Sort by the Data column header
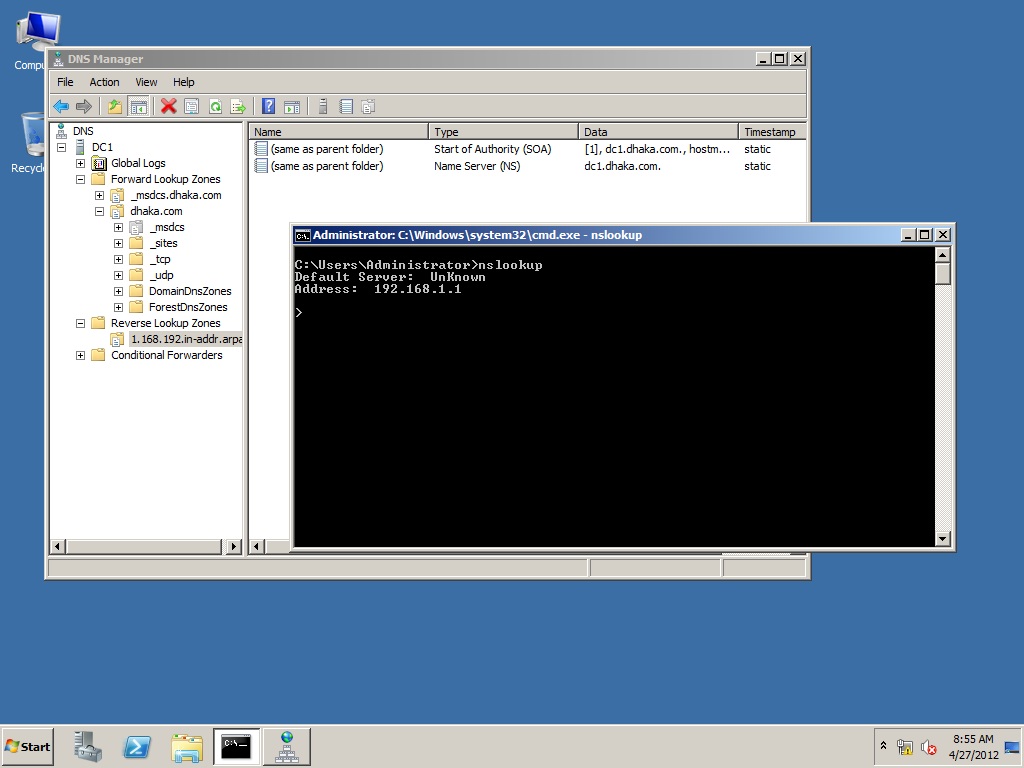 658,131
